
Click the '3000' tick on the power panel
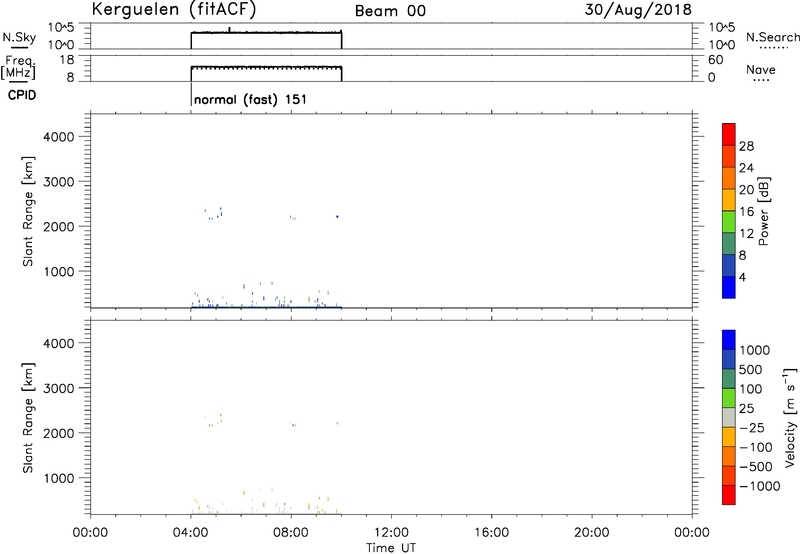[x=59, y=182]
